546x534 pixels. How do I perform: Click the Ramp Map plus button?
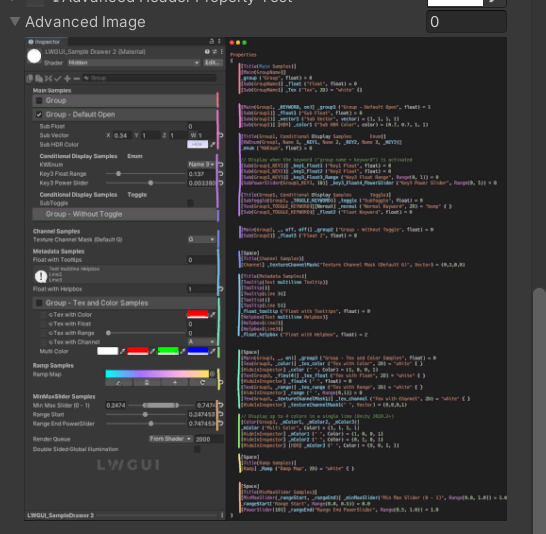(175, 383)
